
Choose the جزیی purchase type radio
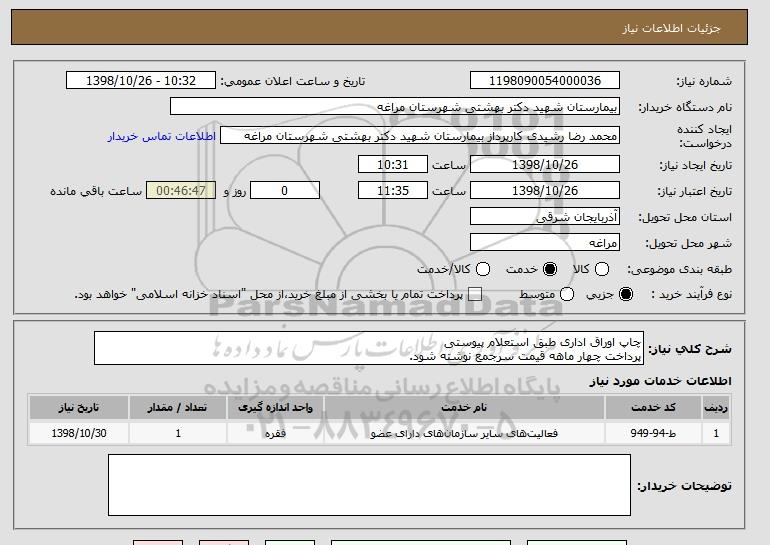[626, 294]
